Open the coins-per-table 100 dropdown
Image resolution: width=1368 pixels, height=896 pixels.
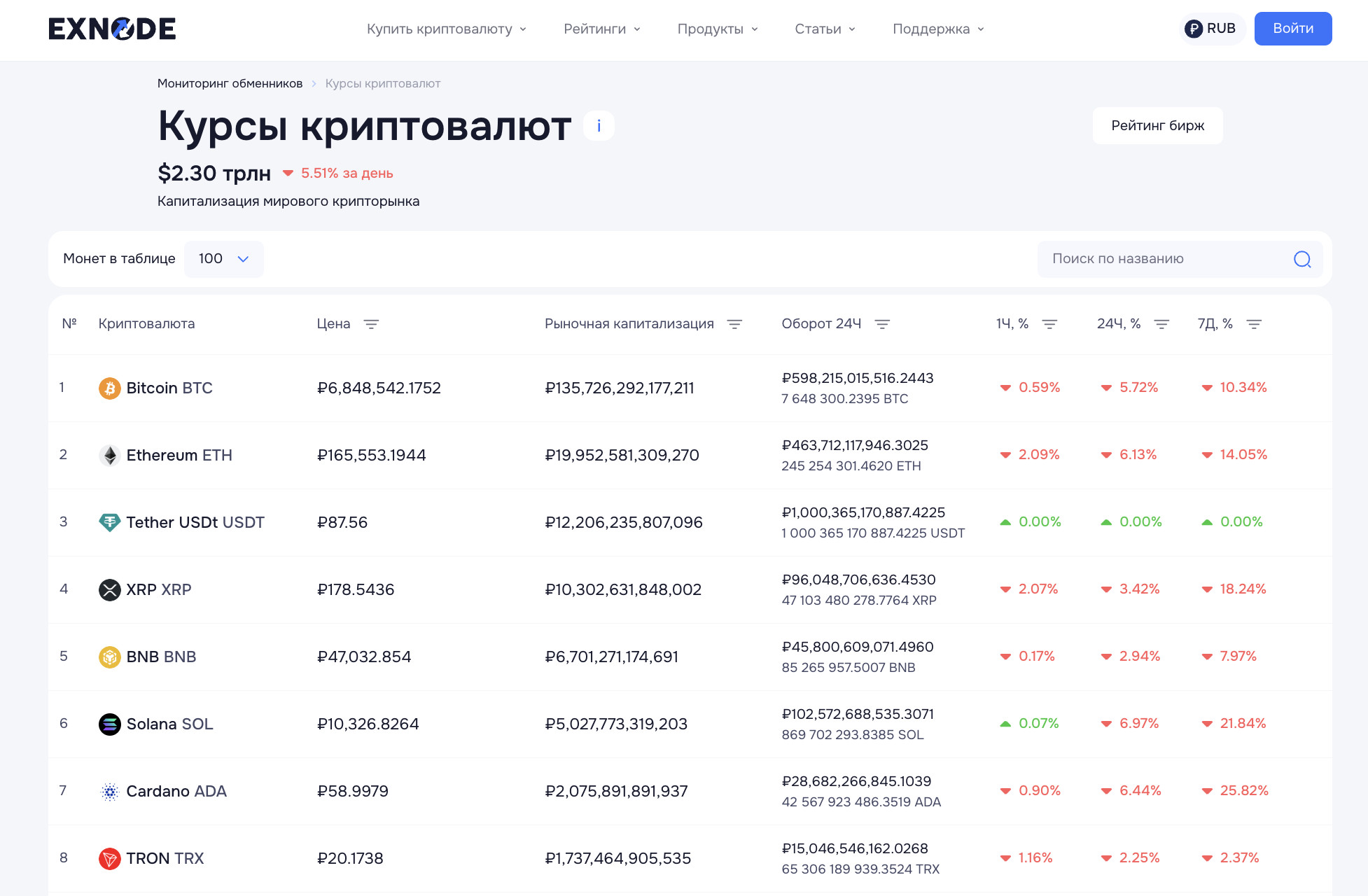[223, 259]
